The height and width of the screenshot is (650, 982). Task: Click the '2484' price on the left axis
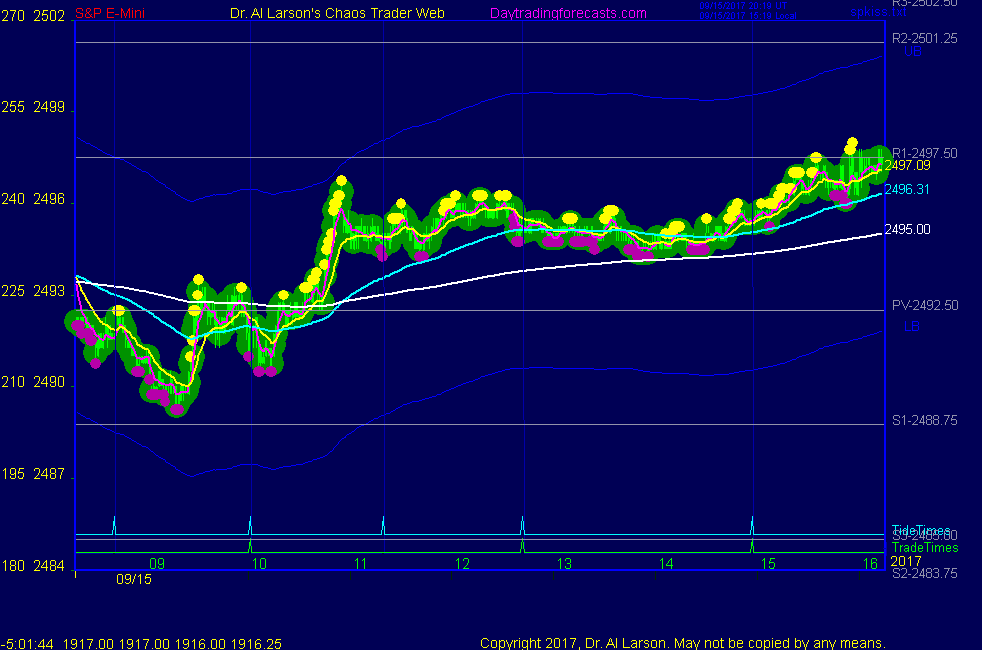click(x=49, y=566)
